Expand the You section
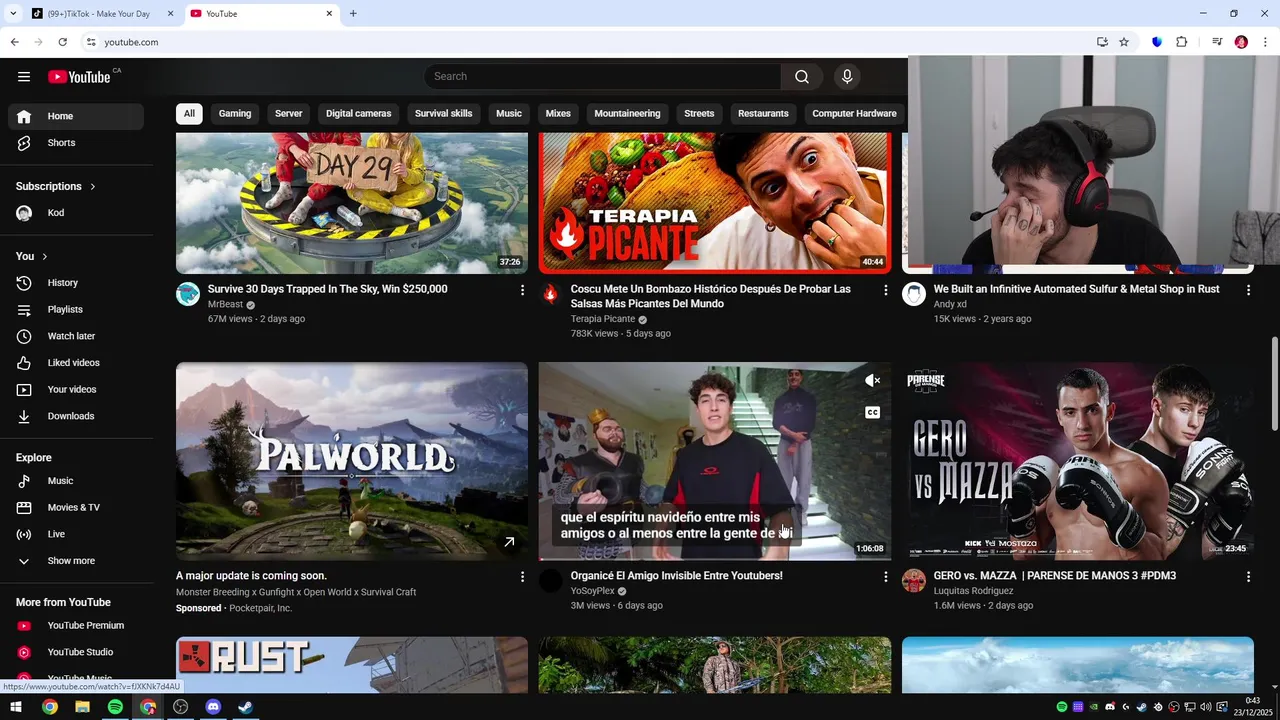This screenshot has height=720, width=1280. tap(32, 257)
